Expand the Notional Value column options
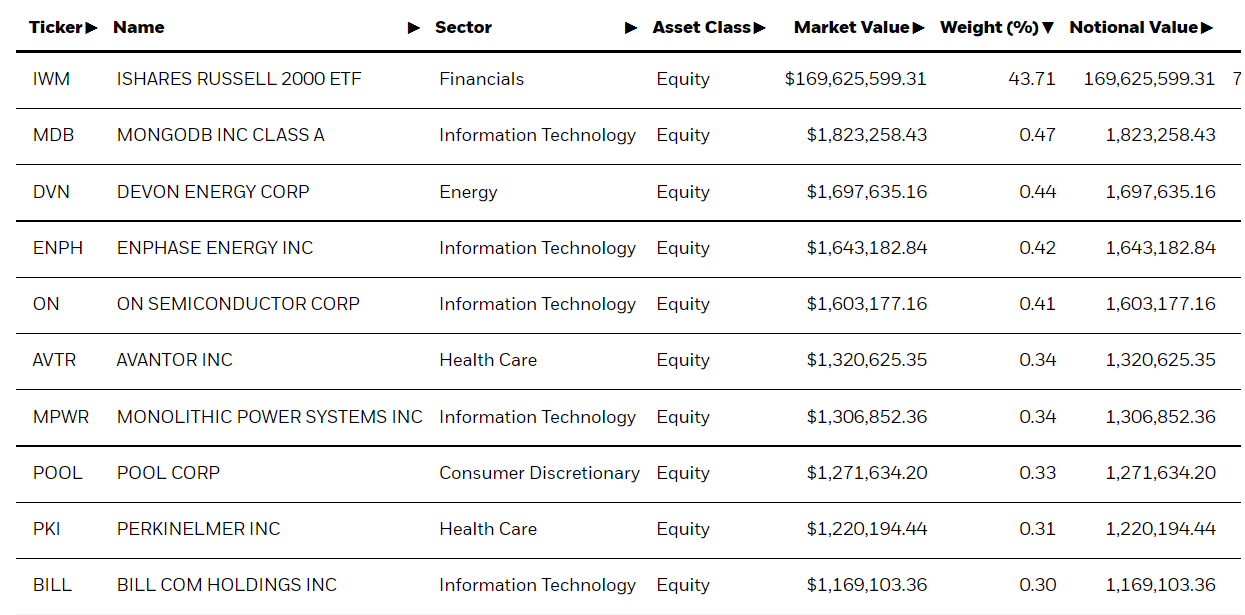 click(x=1210, y=27)
